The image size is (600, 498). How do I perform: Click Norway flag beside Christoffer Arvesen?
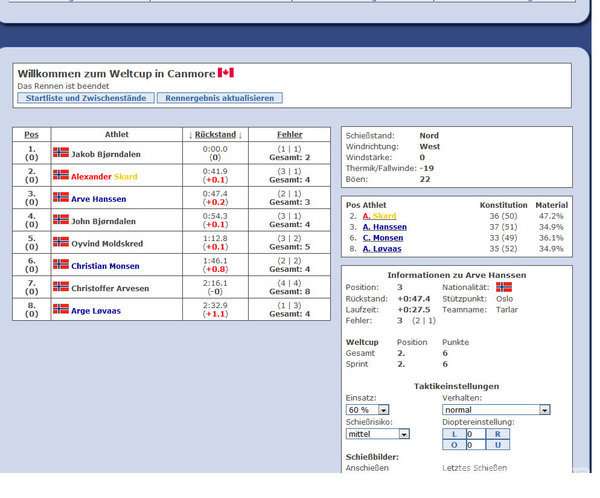tap(61, 287)
